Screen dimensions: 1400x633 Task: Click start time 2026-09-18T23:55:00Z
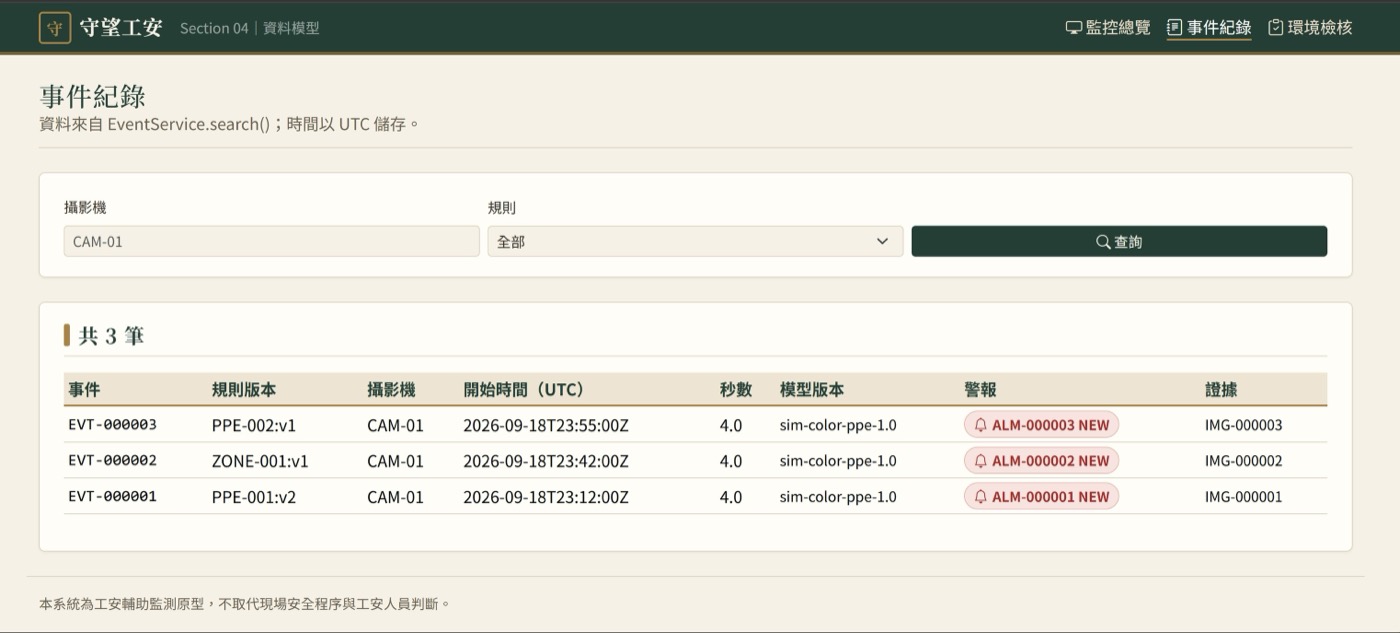(x=546, y=425)
